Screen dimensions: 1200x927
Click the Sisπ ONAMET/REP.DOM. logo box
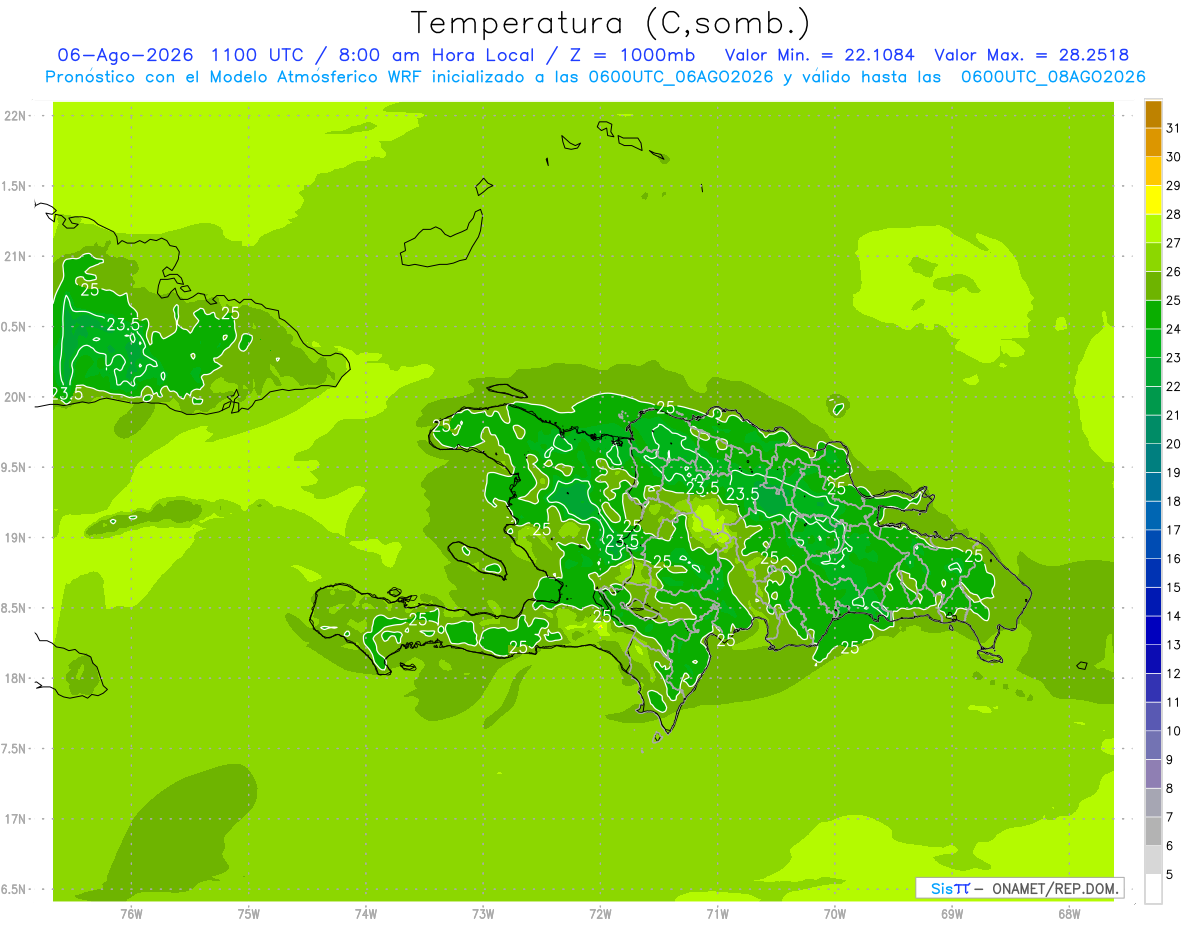(x=1019, y=888)
